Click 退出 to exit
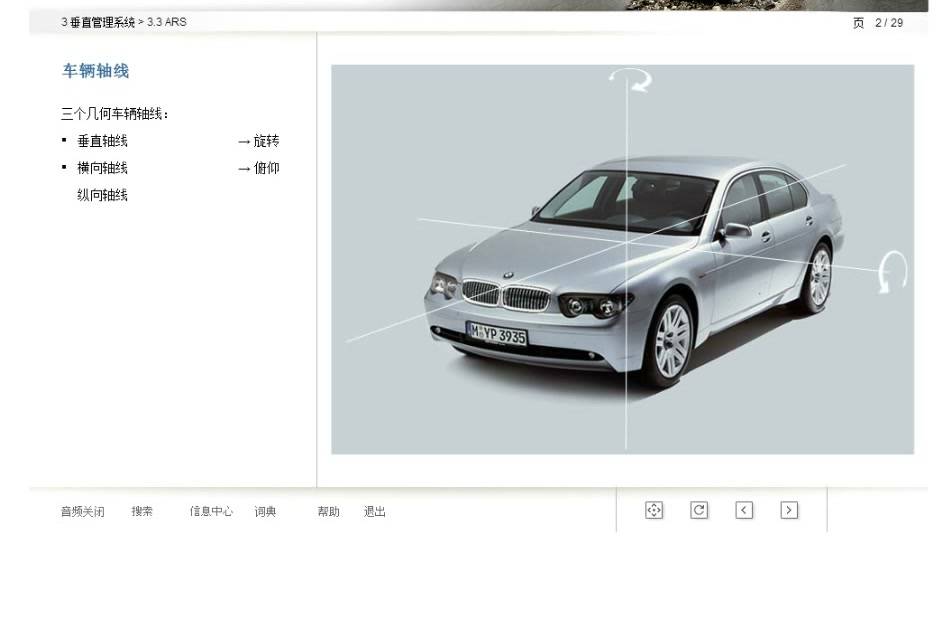 (x=375, y=511)
